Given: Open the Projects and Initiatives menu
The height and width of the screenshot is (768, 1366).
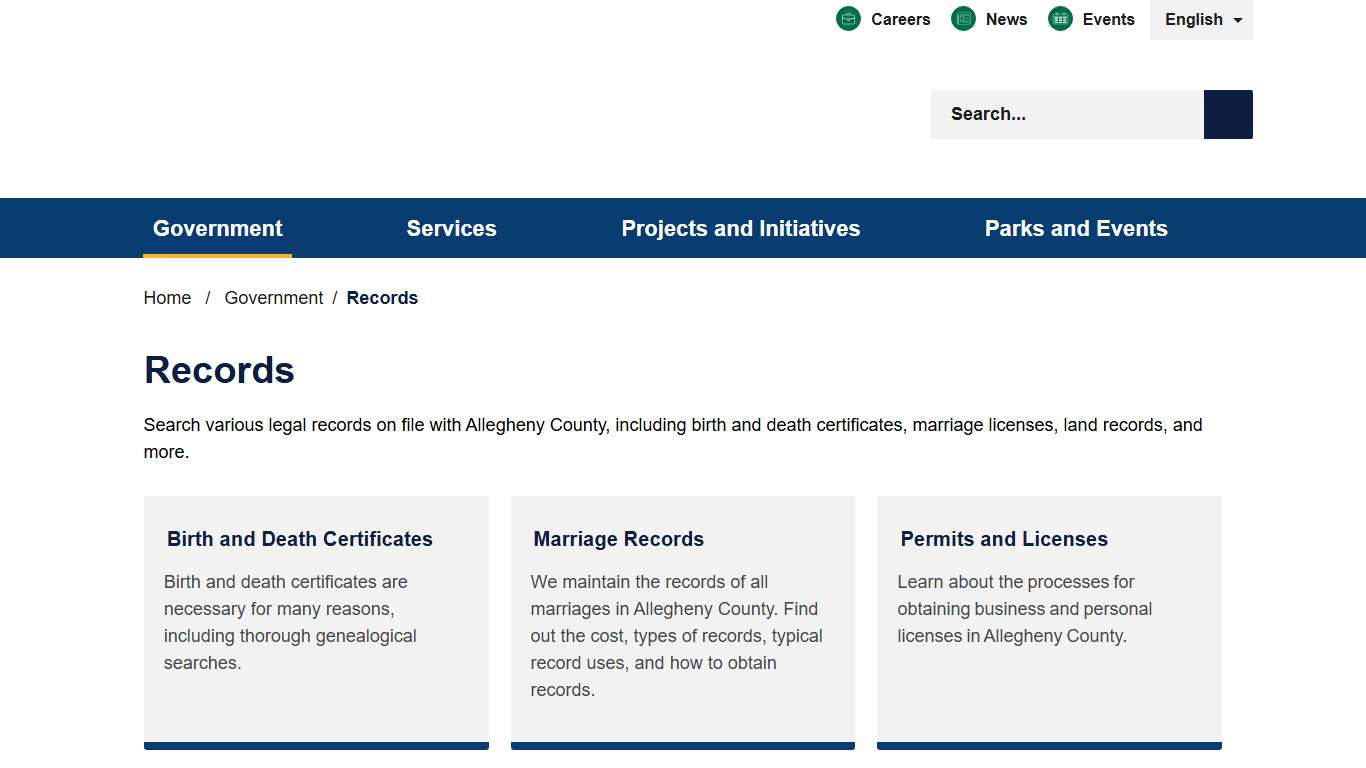Looking at the screenshot, I should click(740, 228).
